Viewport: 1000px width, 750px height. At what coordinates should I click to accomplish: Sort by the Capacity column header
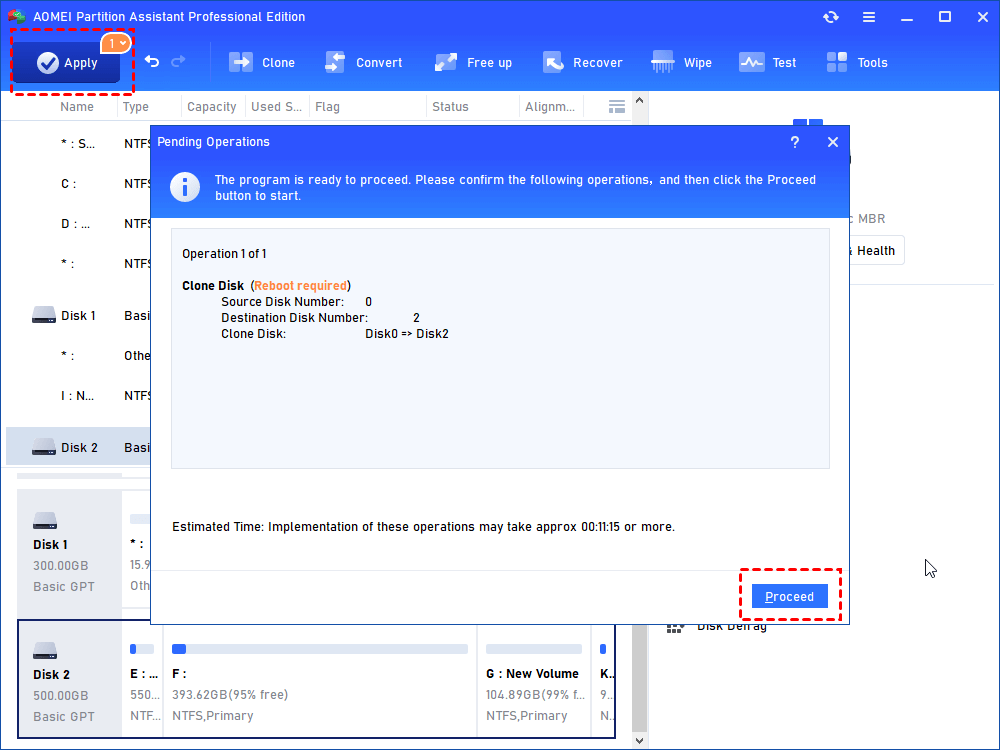212,107
